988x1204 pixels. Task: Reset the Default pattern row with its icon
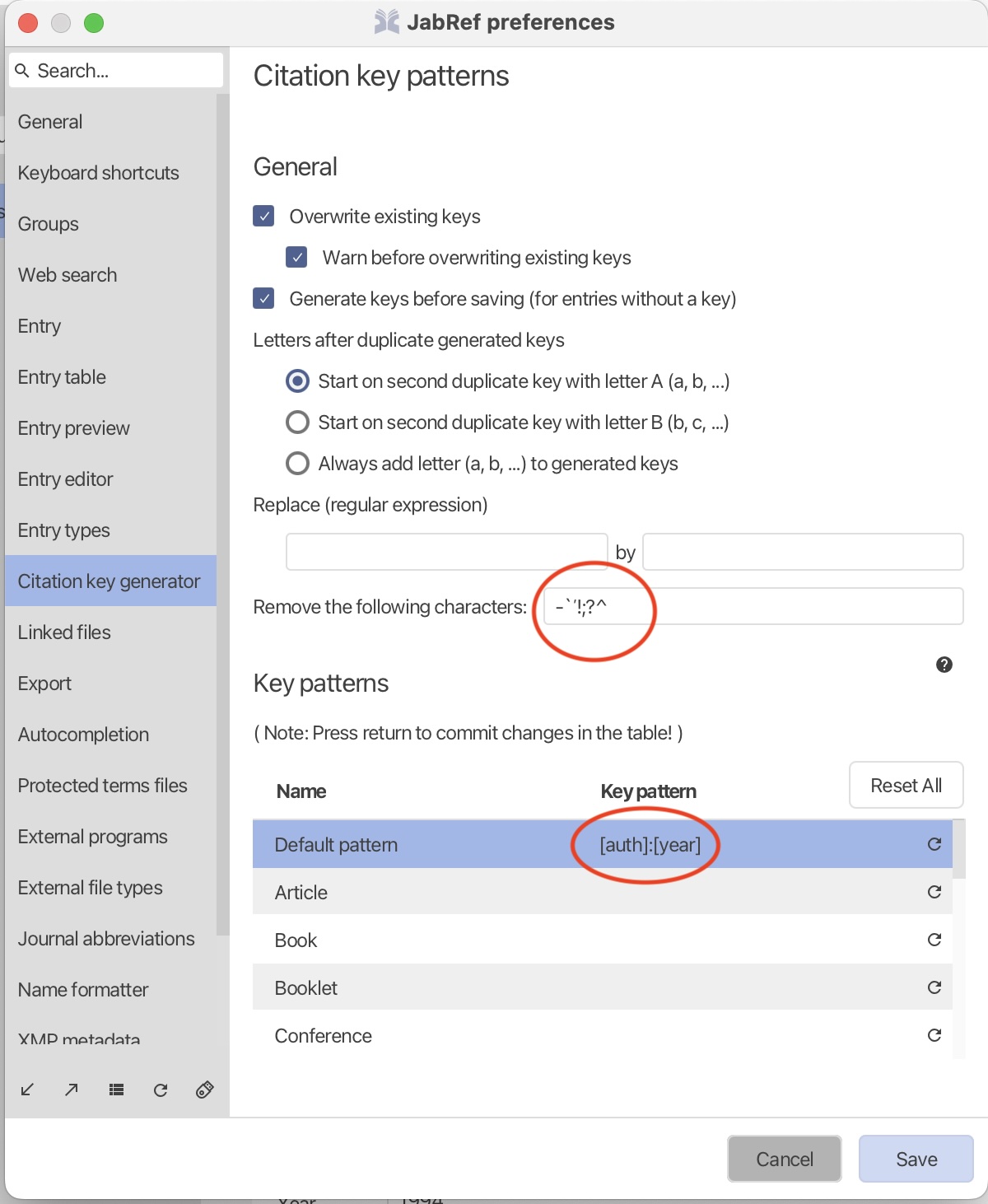coord(934,844)
